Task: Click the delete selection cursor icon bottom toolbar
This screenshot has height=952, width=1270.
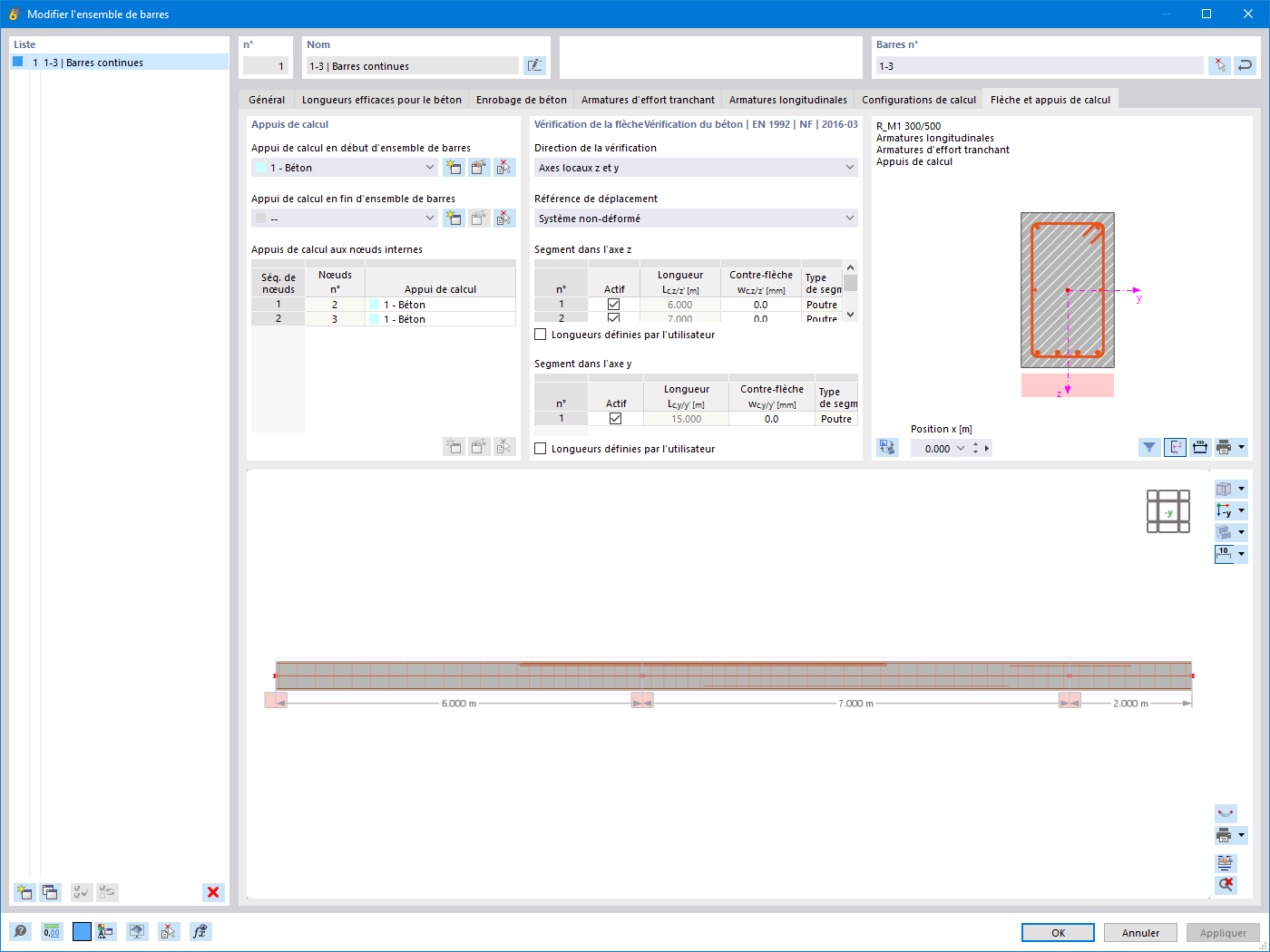Action: pyautogui.click(x=169, y=931)
